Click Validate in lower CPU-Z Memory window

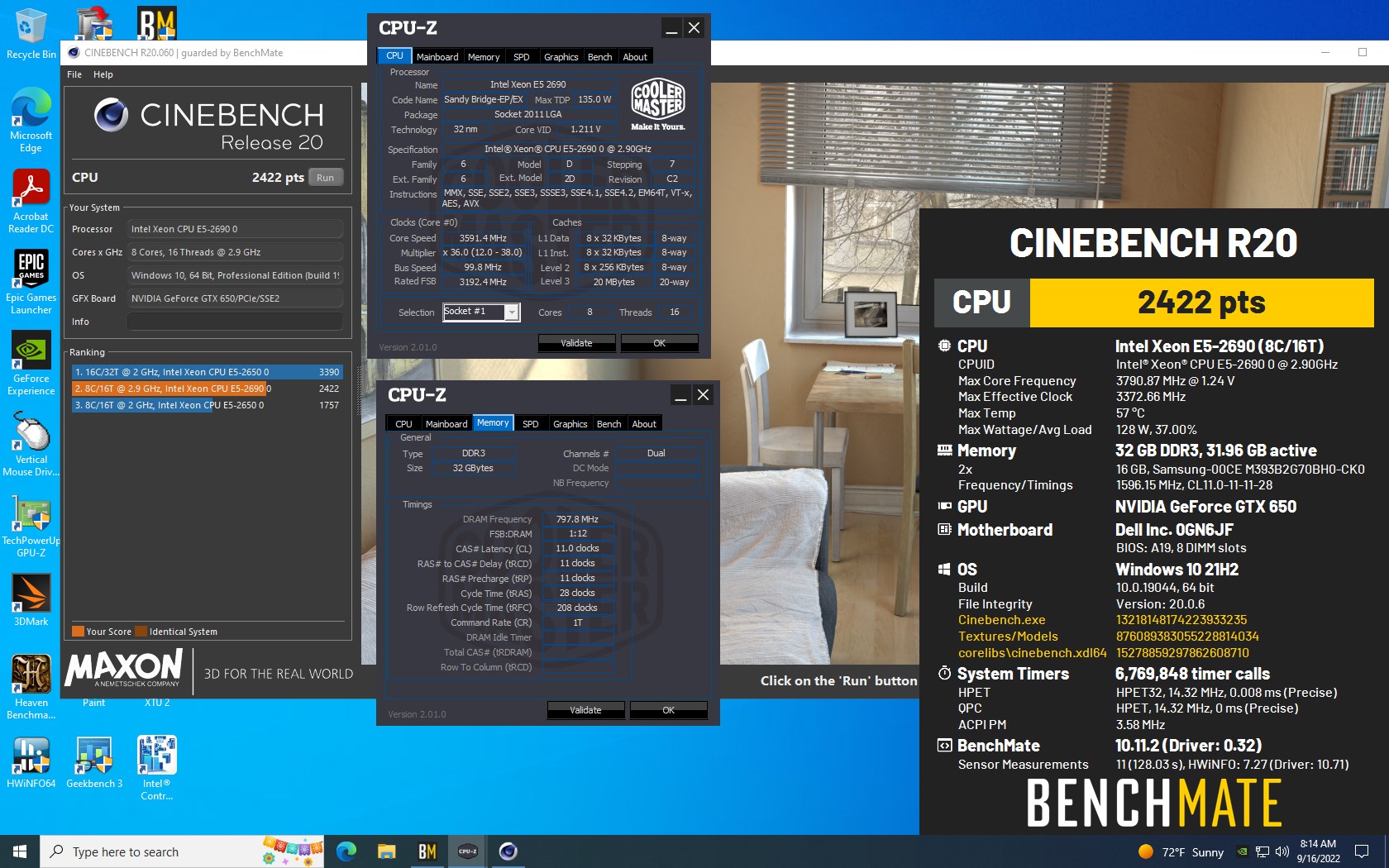click(x=585, y=710)
